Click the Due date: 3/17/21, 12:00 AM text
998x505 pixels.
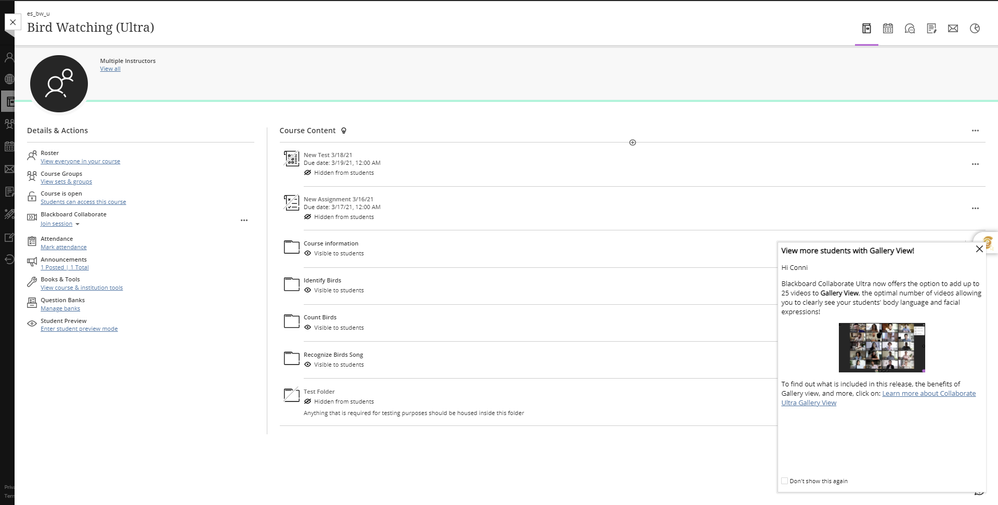[x=342, y=207]
